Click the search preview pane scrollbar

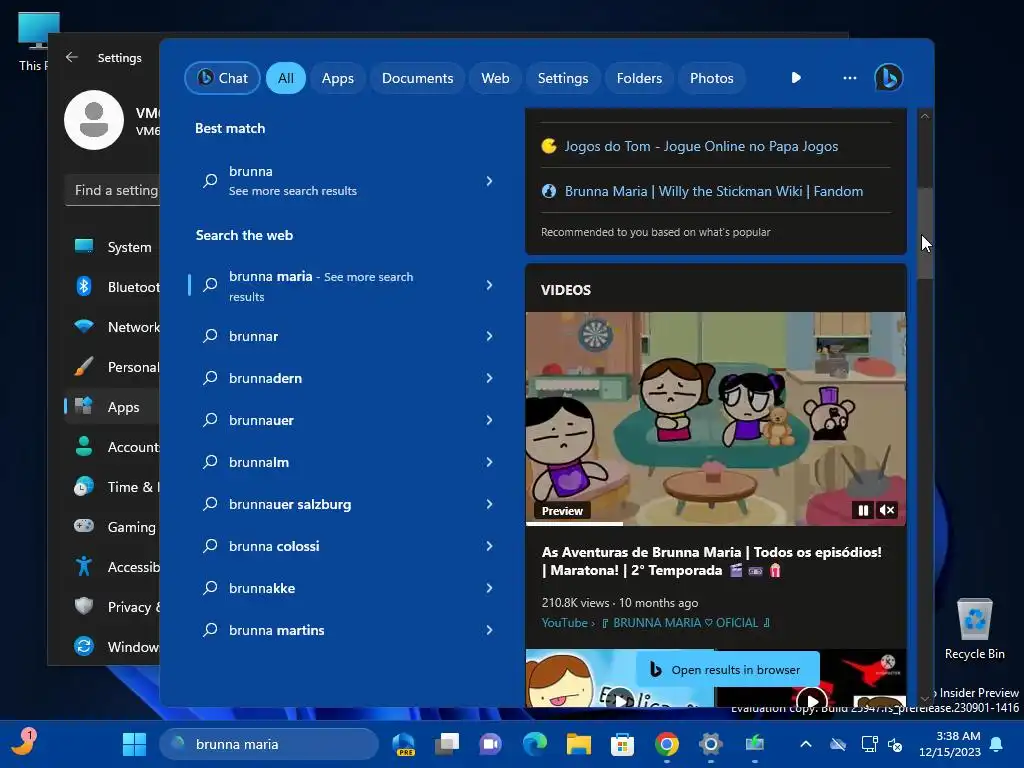[x=925, y=232]
